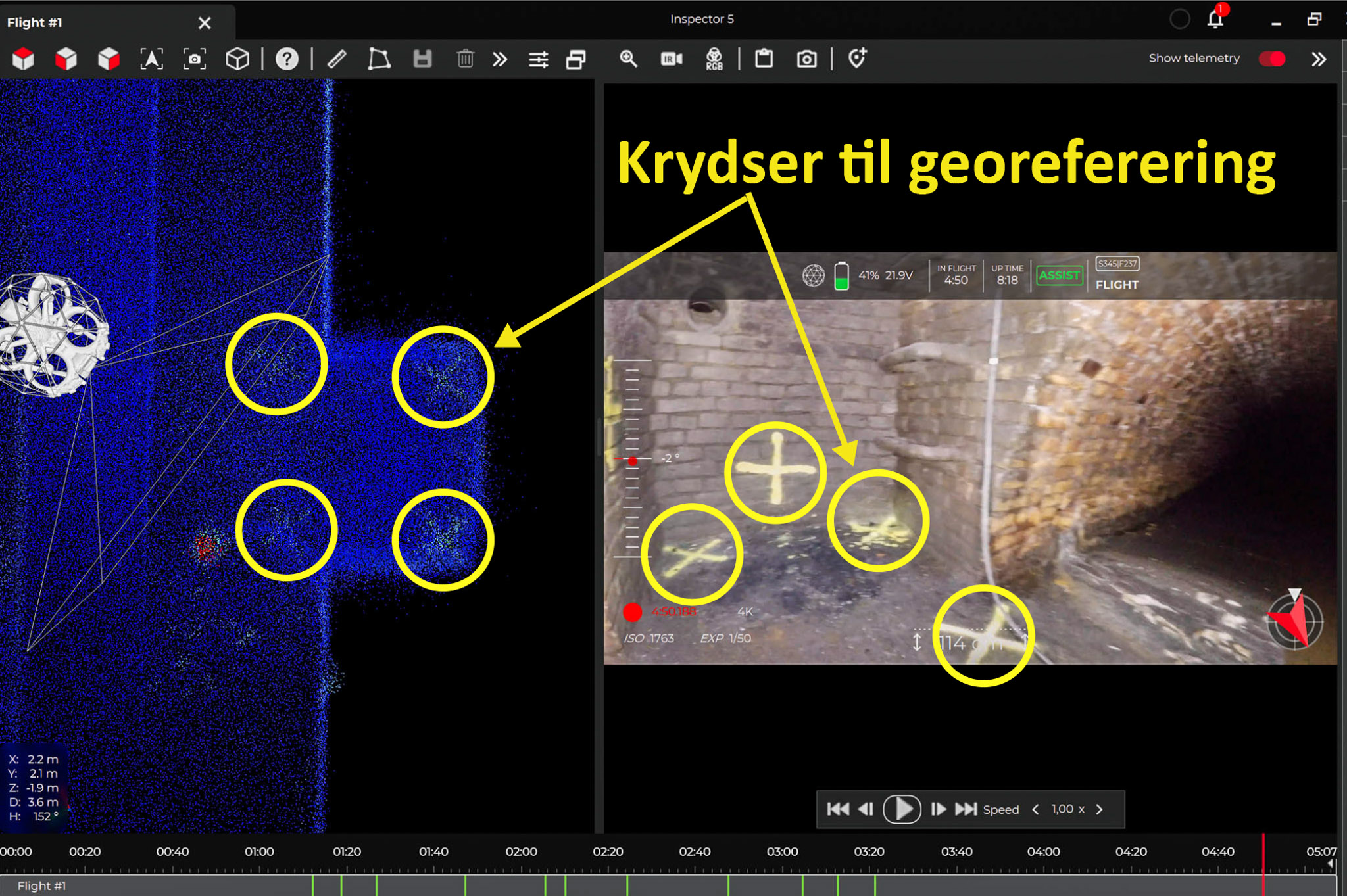Switch to the IR camera view
The height and width of the screenshot is (896, 1347).
[x=670, y=59]
